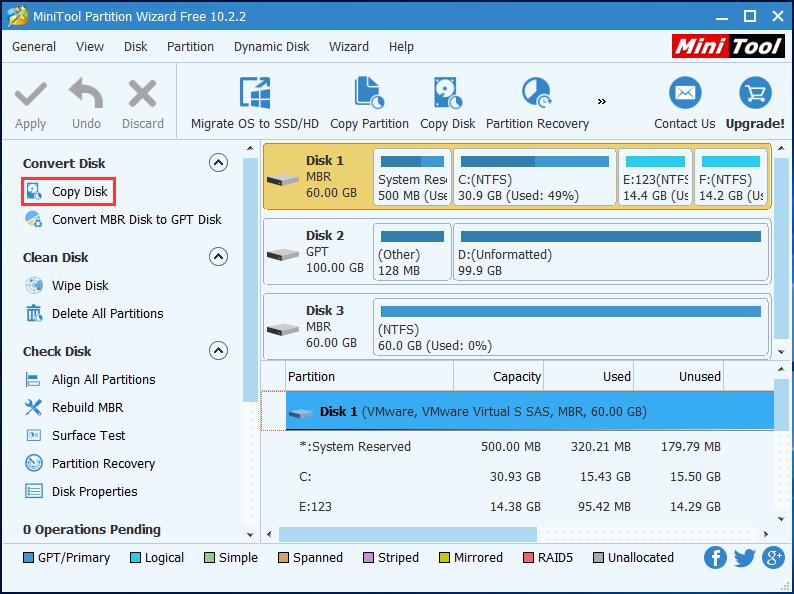Image resolution: width=794 pixels, height=594 pixels.
Task: Minimize the Partition Wizard window
Action: [722, 18]
